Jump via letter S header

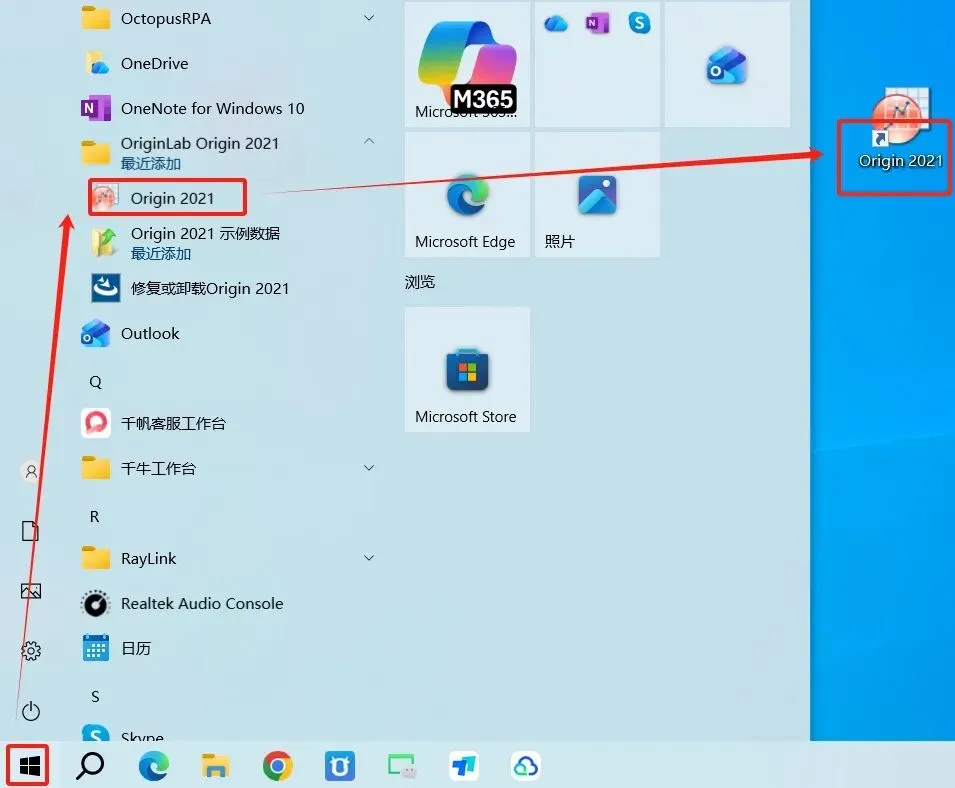coord(95,696)
